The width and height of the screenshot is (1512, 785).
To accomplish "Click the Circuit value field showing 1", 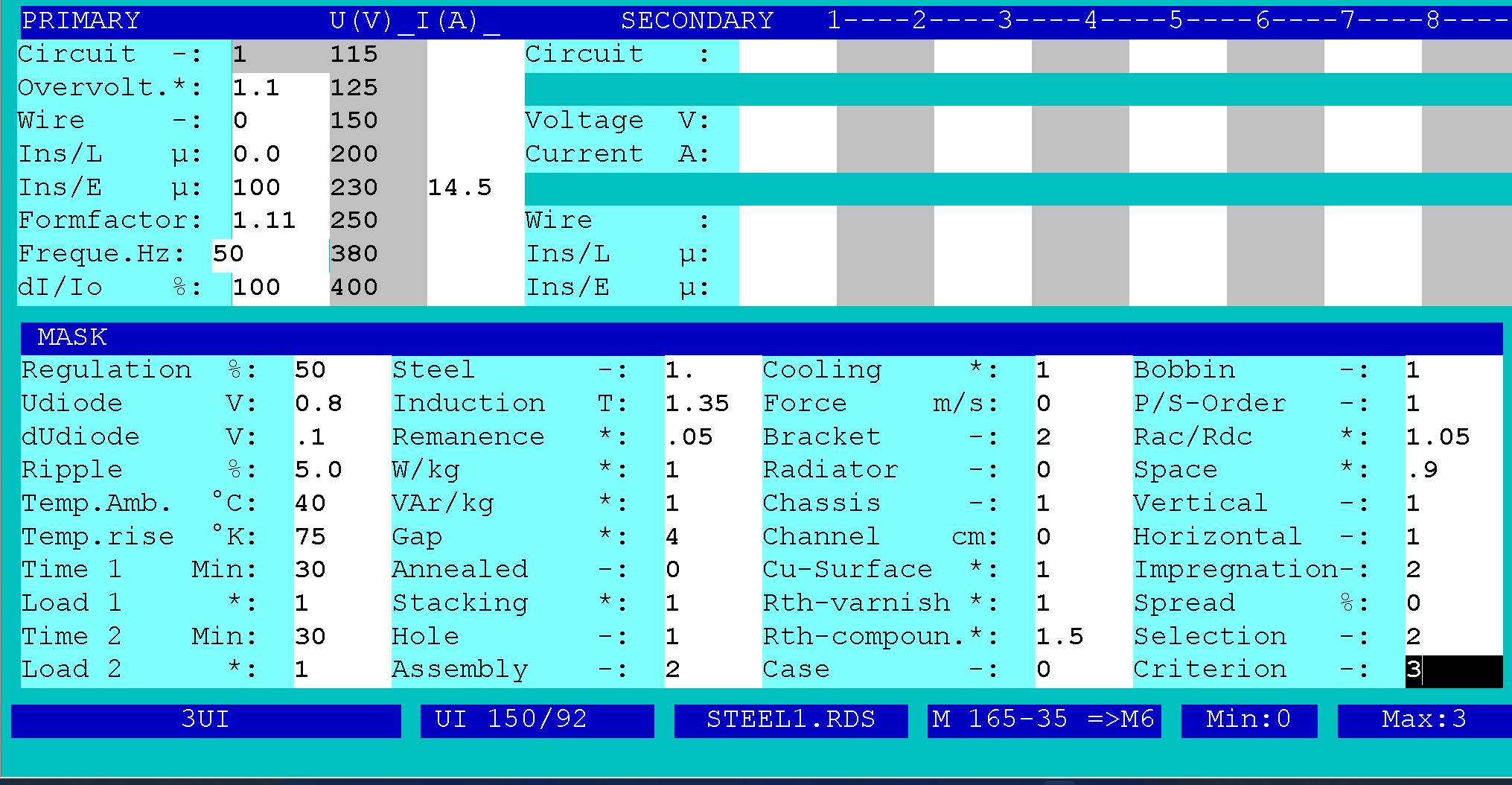I will click(280, 56).
